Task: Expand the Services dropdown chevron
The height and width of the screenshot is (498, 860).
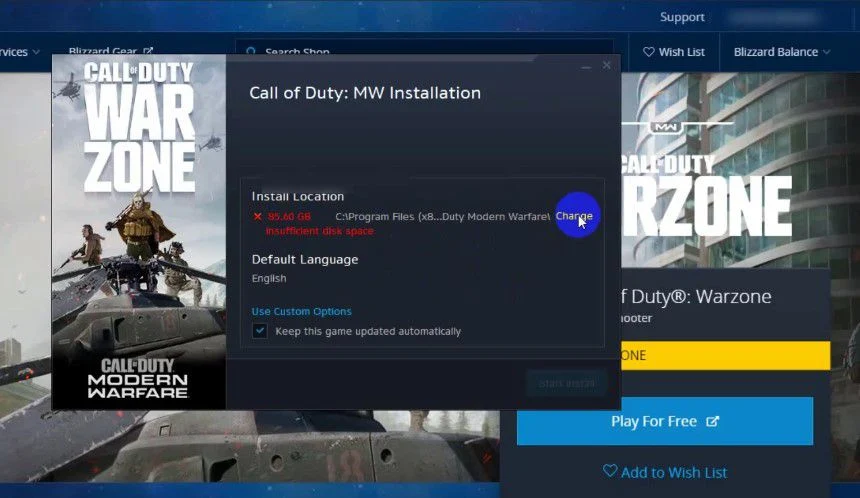Action: point(36,52)
